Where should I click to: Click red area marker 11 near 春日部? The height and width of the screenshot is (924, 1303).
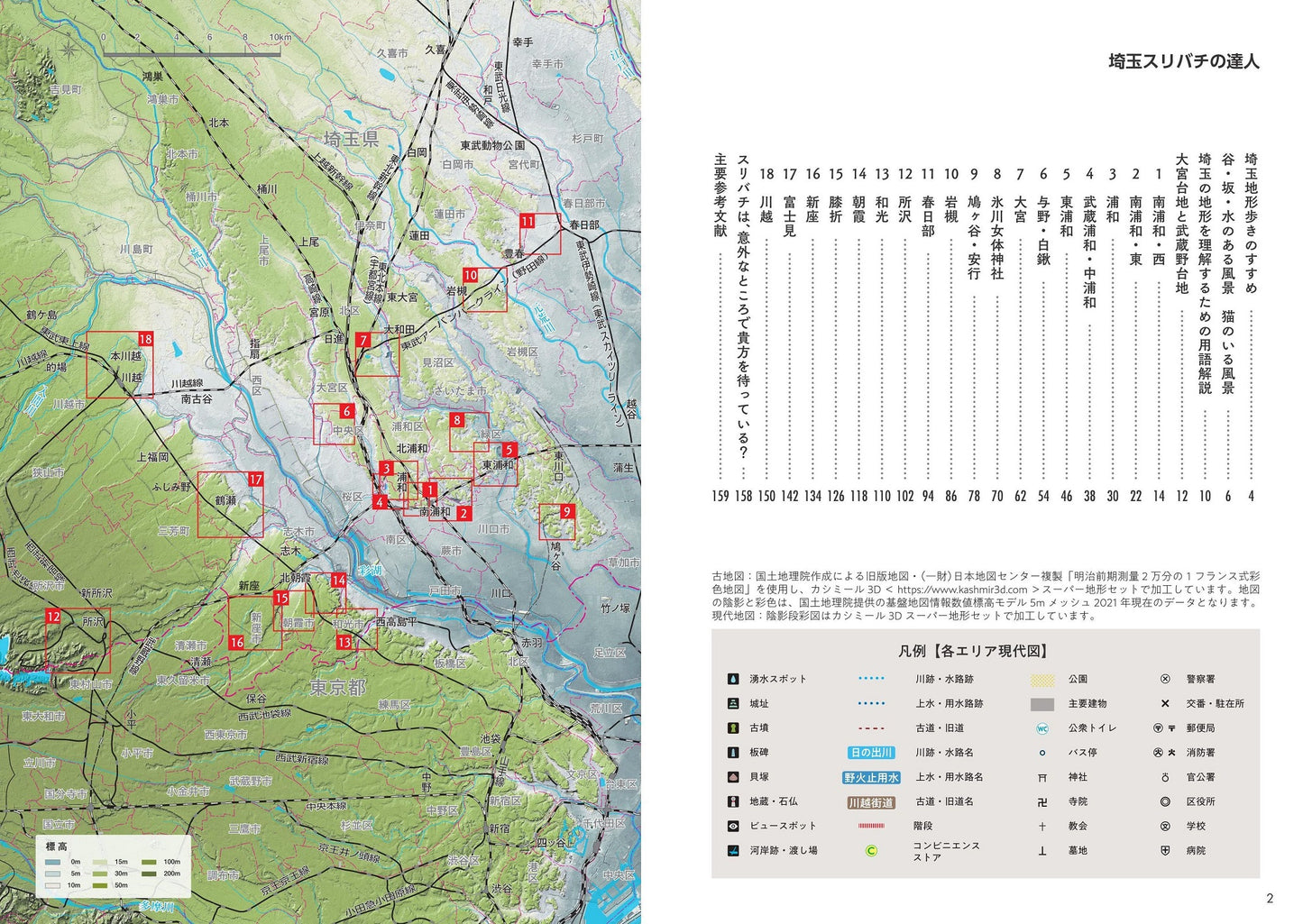tap(528, 221)
